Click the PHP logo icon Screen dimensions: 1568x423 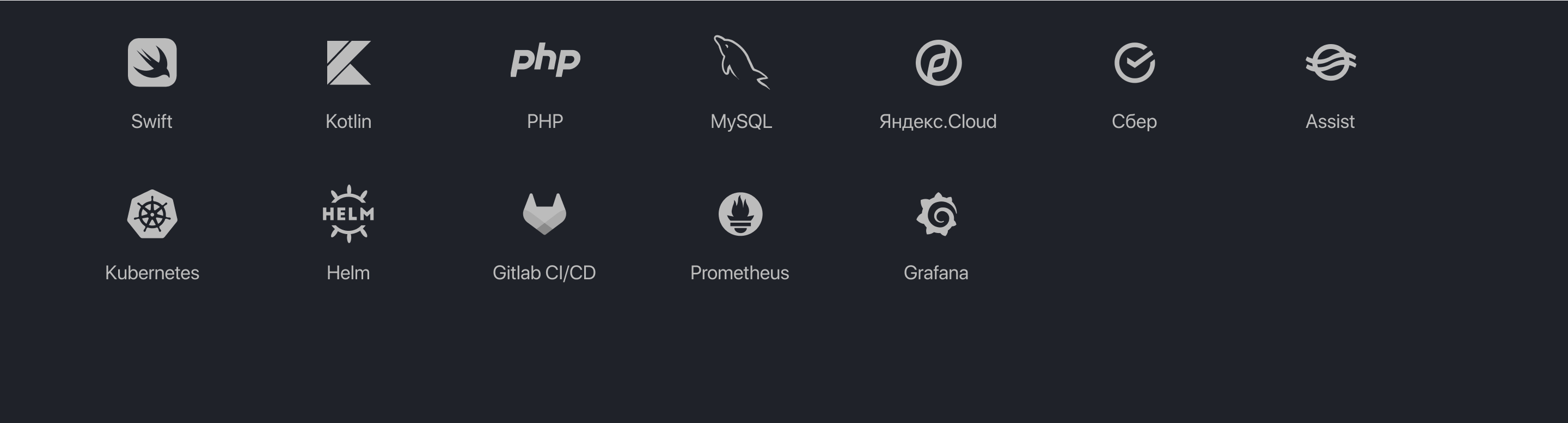pyautogui.click(x=546, y=61)
